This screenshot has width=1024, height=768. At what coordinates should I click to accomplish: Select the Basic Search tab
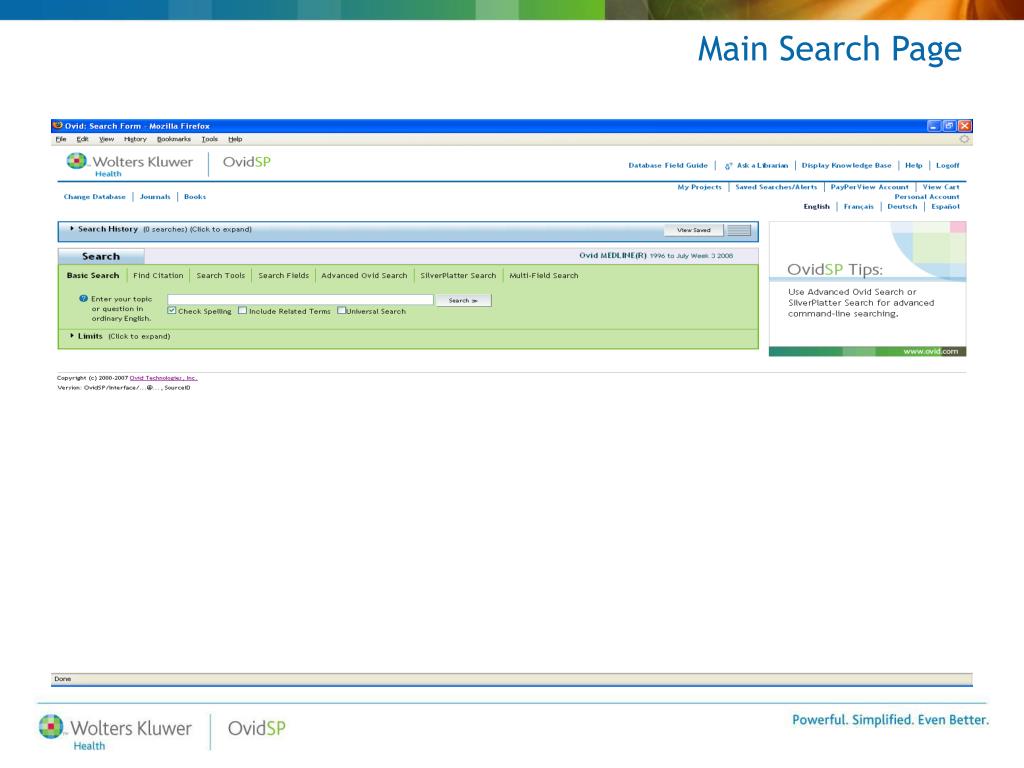coord(93,276)
